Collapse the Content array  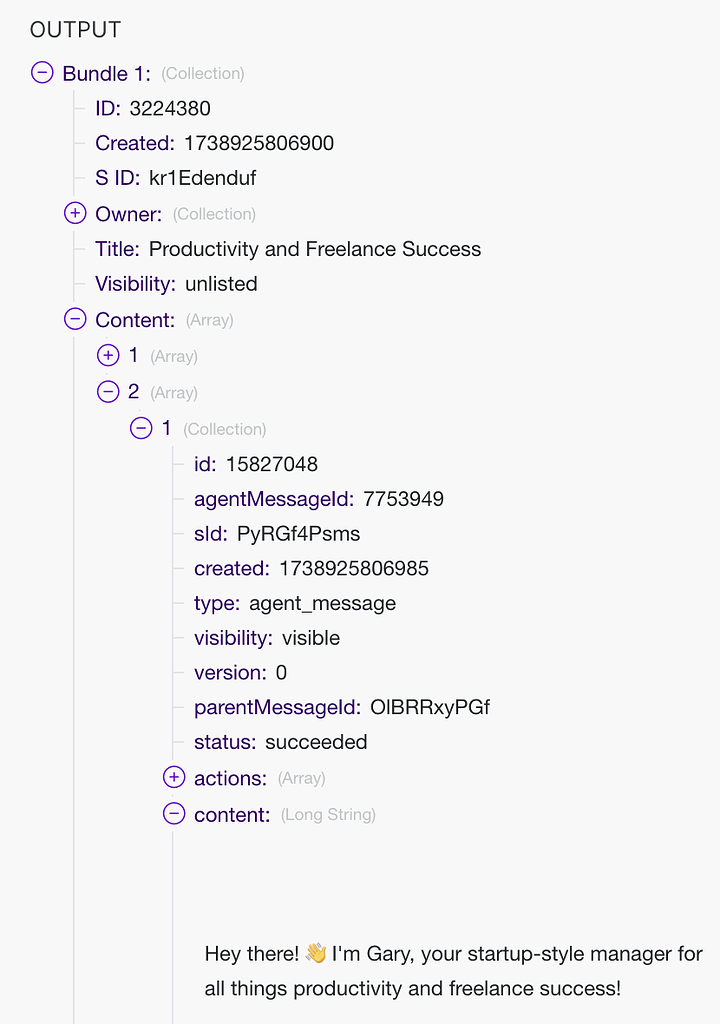(74, 318)
